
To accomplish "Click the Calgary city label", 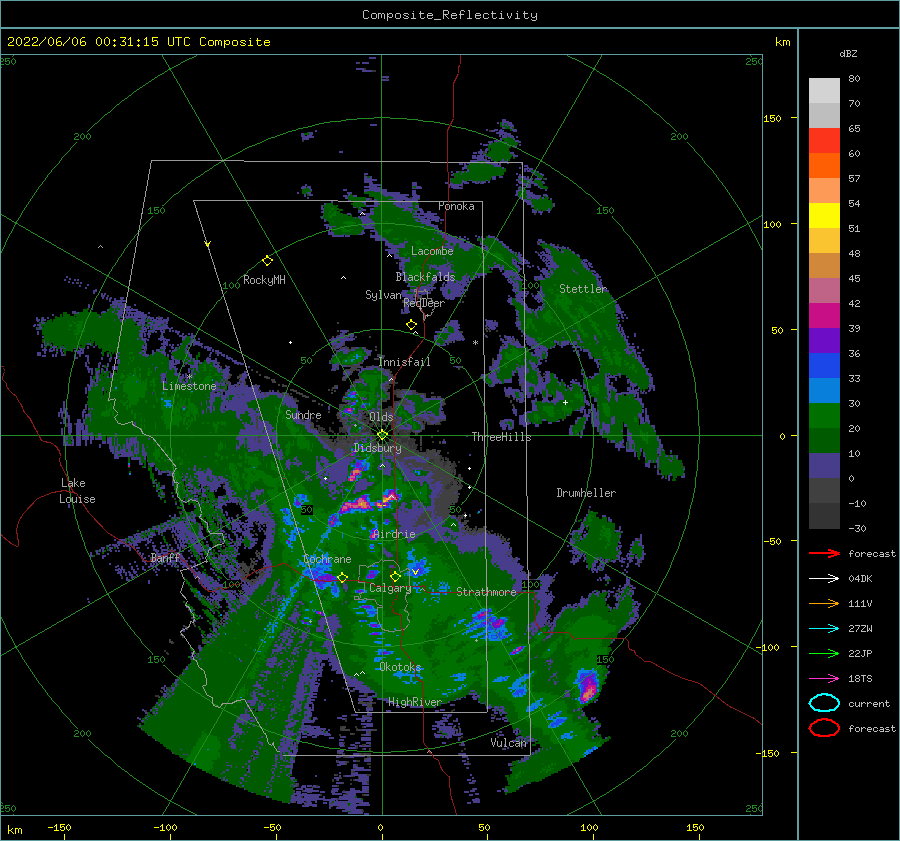I will point(390,588).
